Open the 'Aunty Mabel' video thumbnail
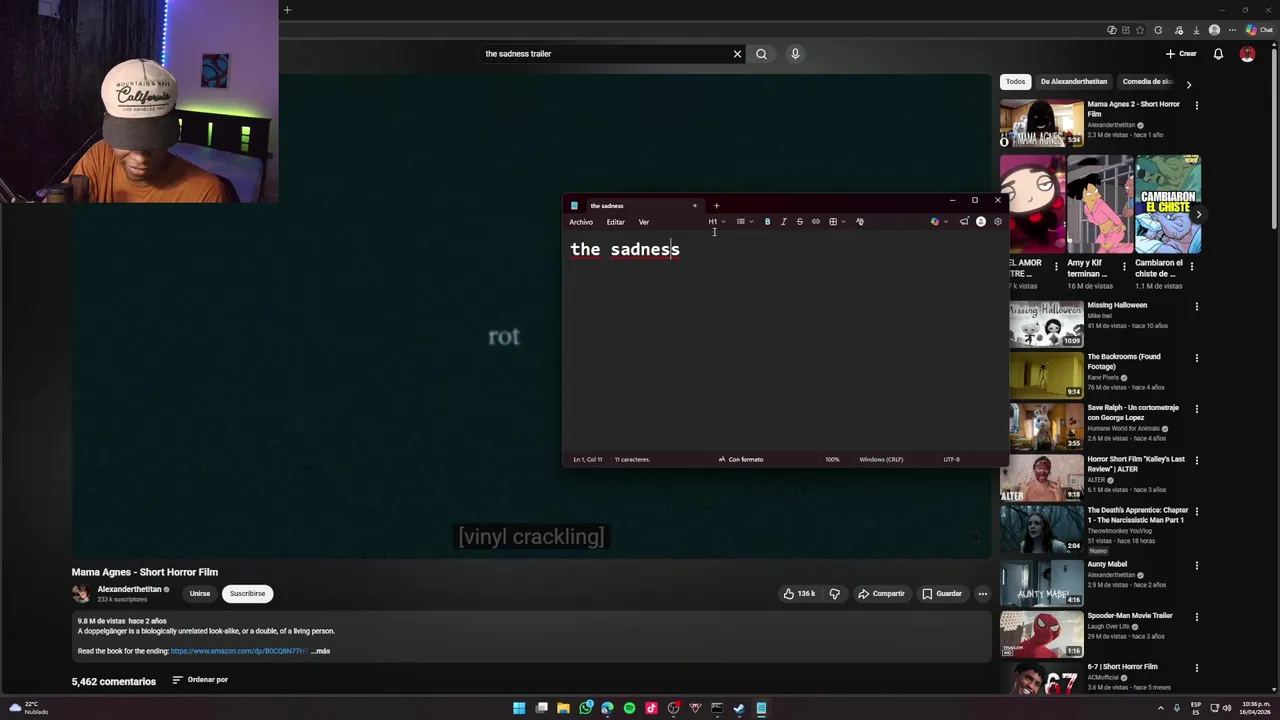This screenshot has width=1280, height=720. pos(1041,582)
